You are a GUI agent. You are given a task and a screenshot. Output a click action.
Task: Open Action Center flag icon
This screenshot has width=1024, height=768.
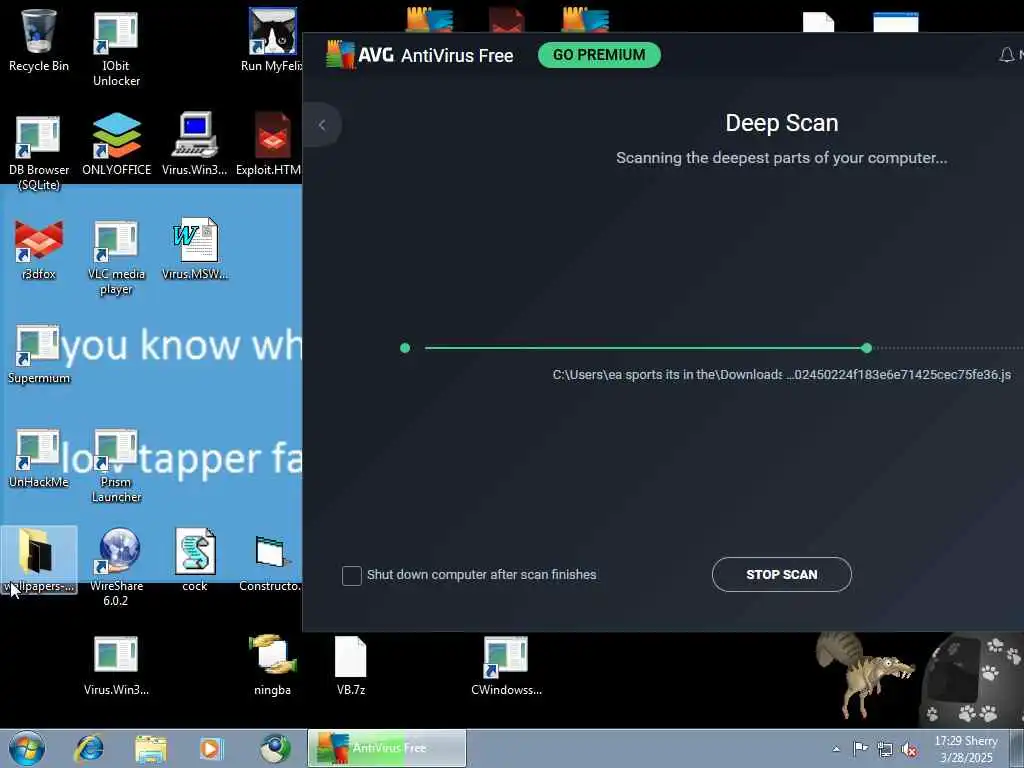[x=861, y=748]
